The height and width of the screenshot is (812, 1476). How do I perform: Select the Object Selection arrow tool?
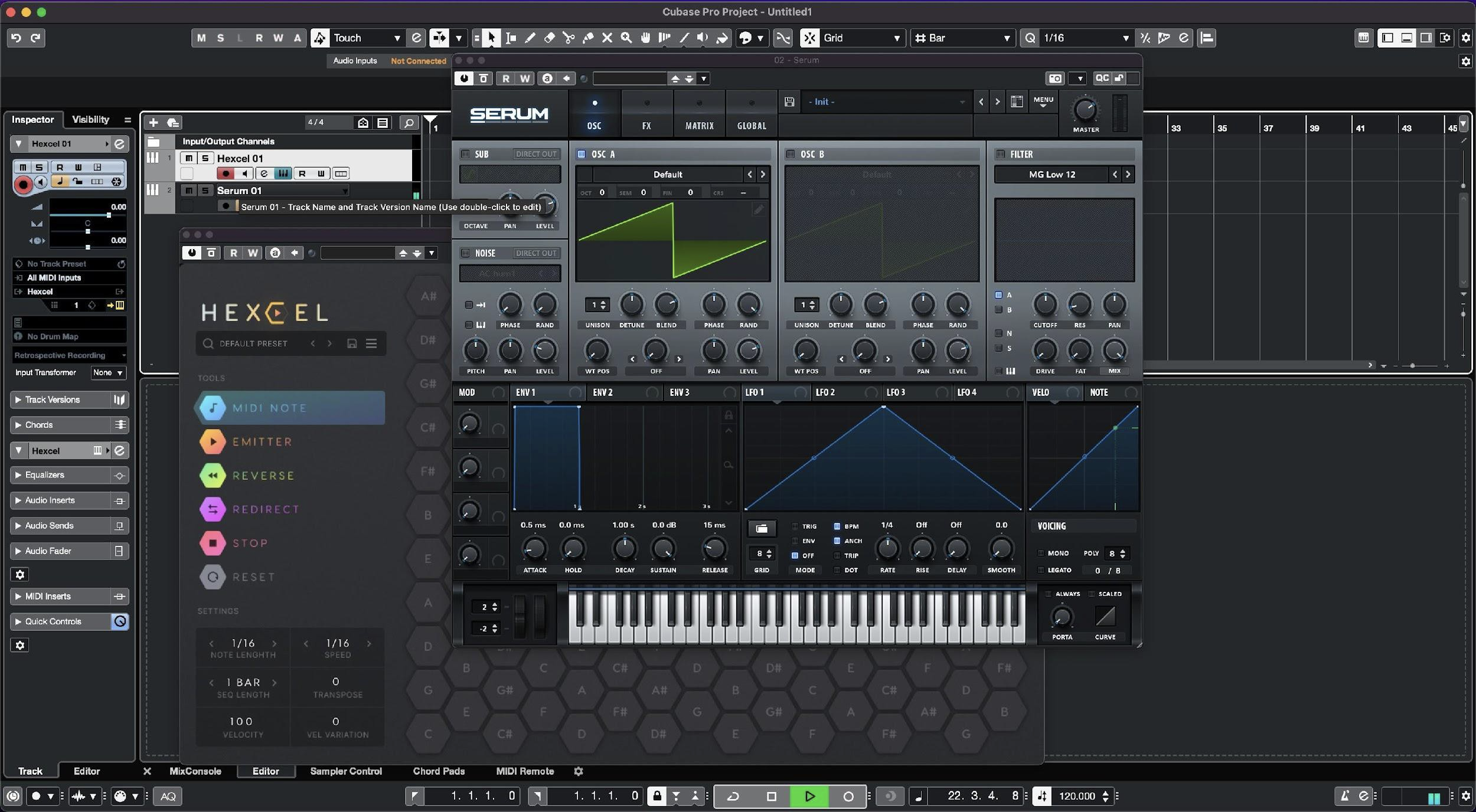tap(491, 38)
